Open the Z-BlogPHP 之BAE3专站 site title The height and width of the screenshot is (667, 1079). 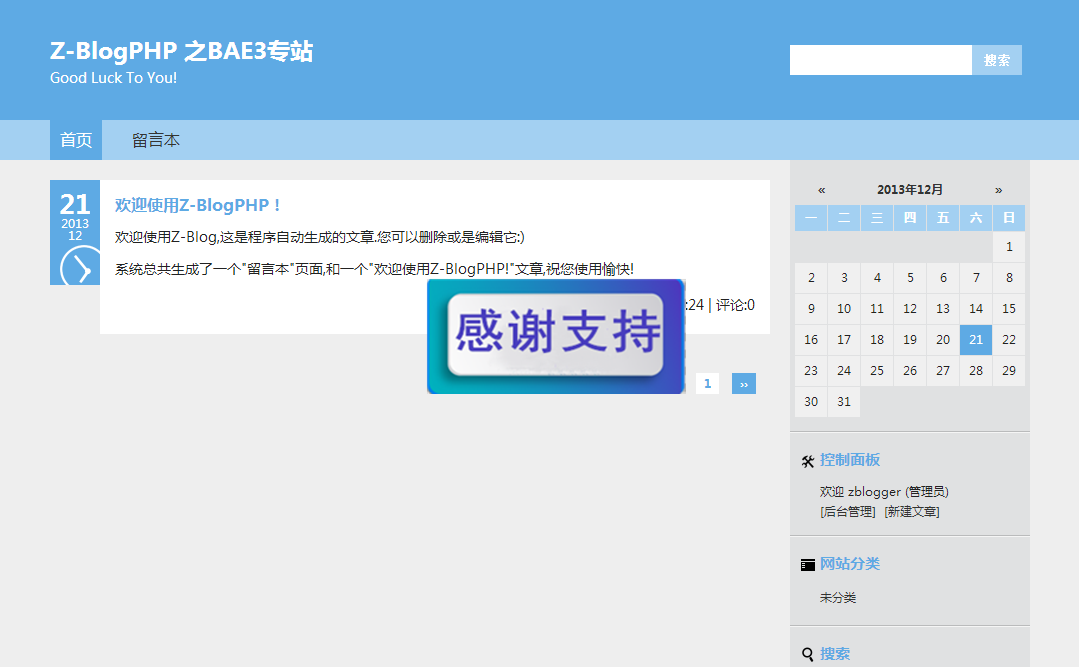182,51
